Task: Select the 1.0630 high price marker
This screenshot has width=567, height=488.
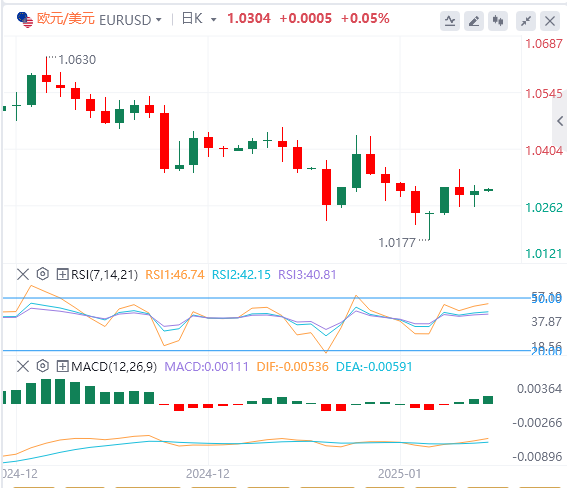Action: click(x=77, y=60)
